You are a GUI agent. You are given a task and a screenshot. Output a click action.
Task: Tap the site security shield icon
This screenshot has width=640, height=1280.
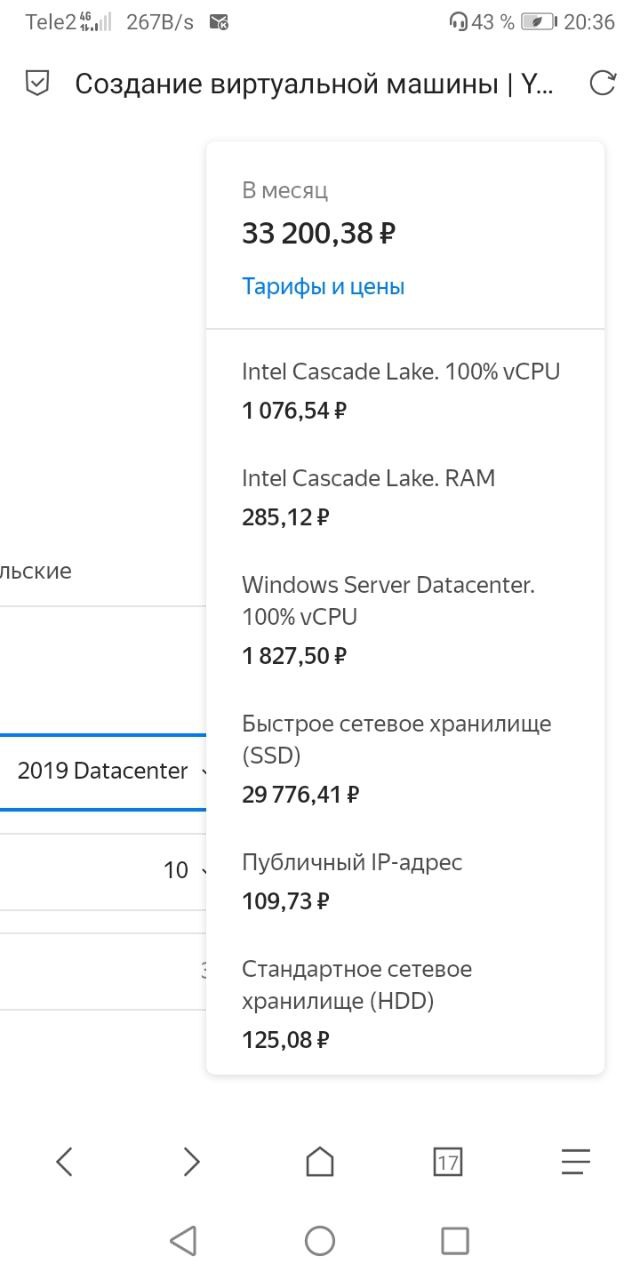coord(37,84)
